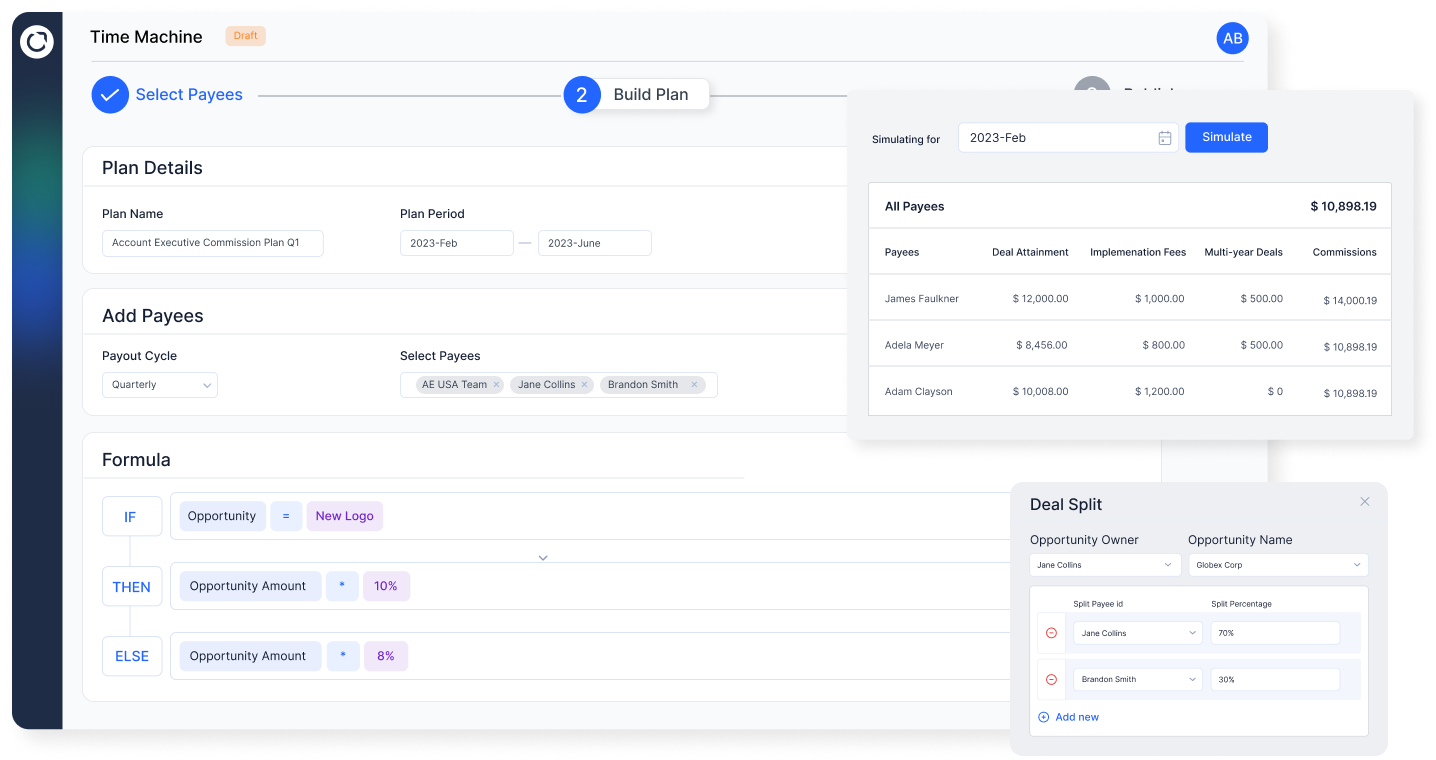
Task: Click the Select Payees completed checkmark
Action: tap(110, 94)
